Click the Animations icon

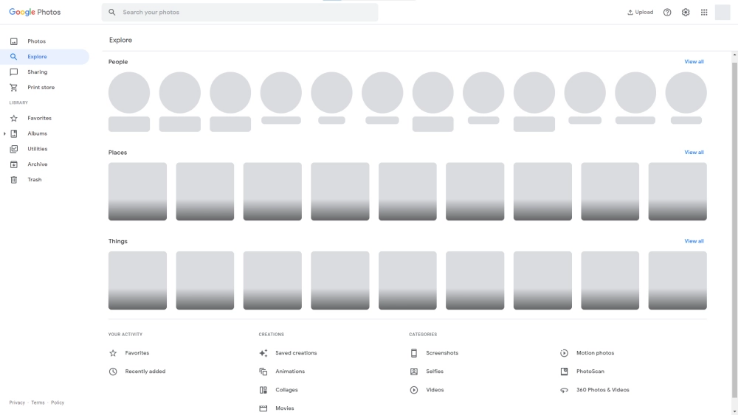pos(263,371)
